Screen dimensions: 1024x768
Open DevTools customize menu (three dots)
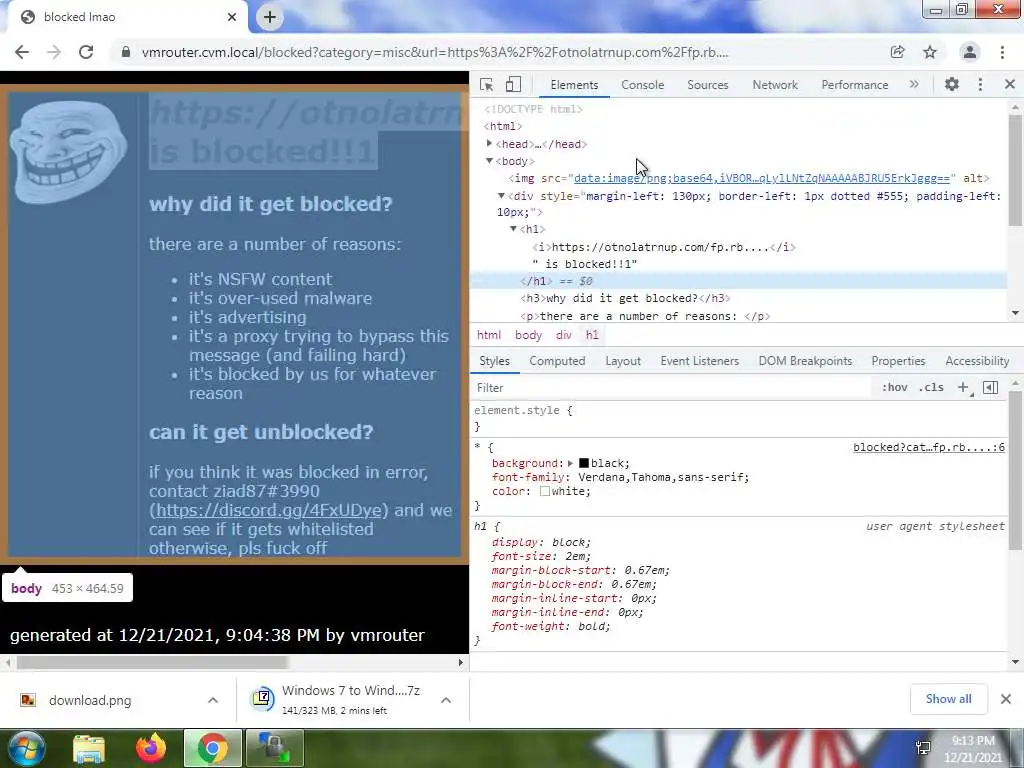[980, 84]
